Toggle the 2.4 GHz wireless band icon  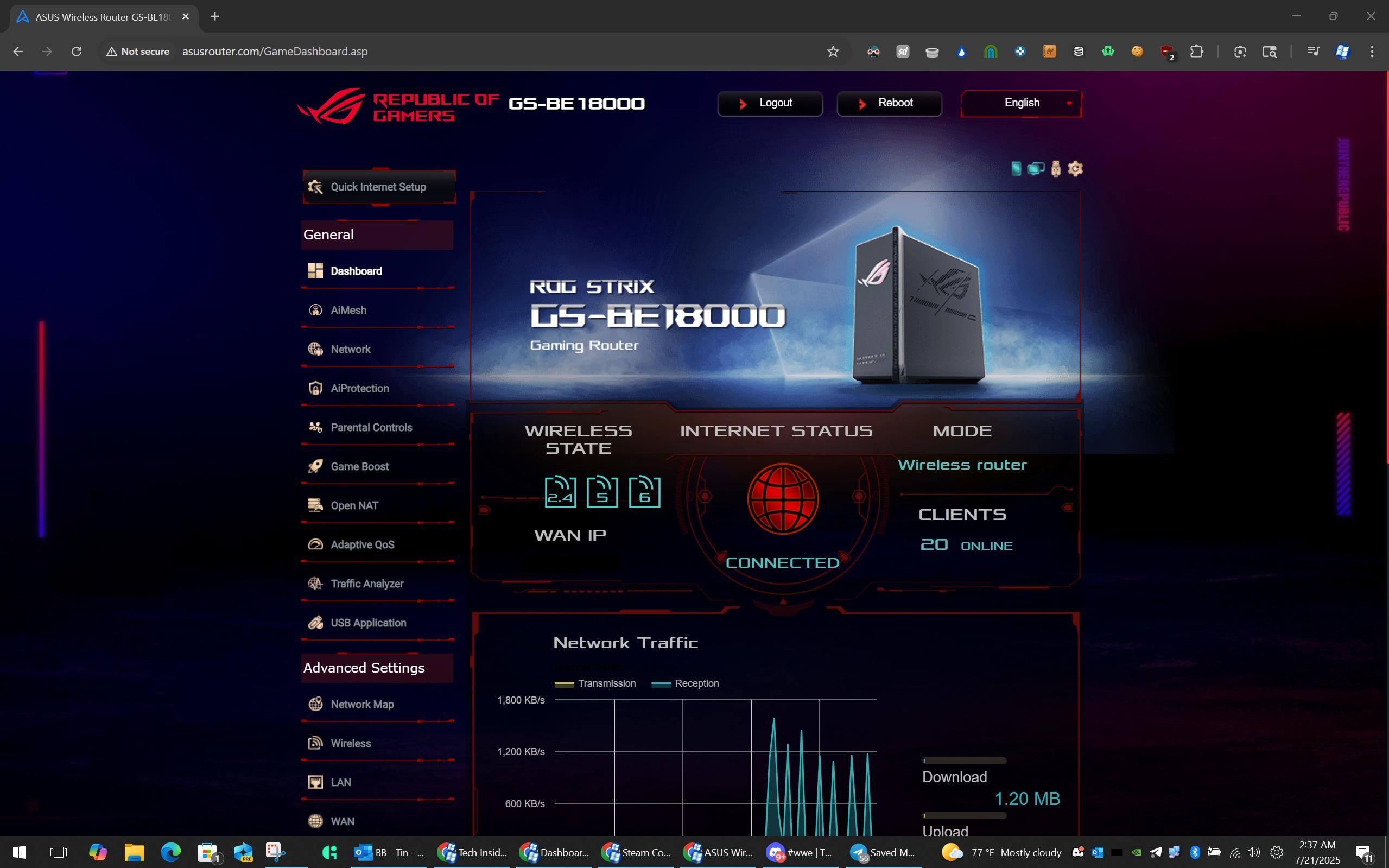pyautogui.click(x=560, y=492)
